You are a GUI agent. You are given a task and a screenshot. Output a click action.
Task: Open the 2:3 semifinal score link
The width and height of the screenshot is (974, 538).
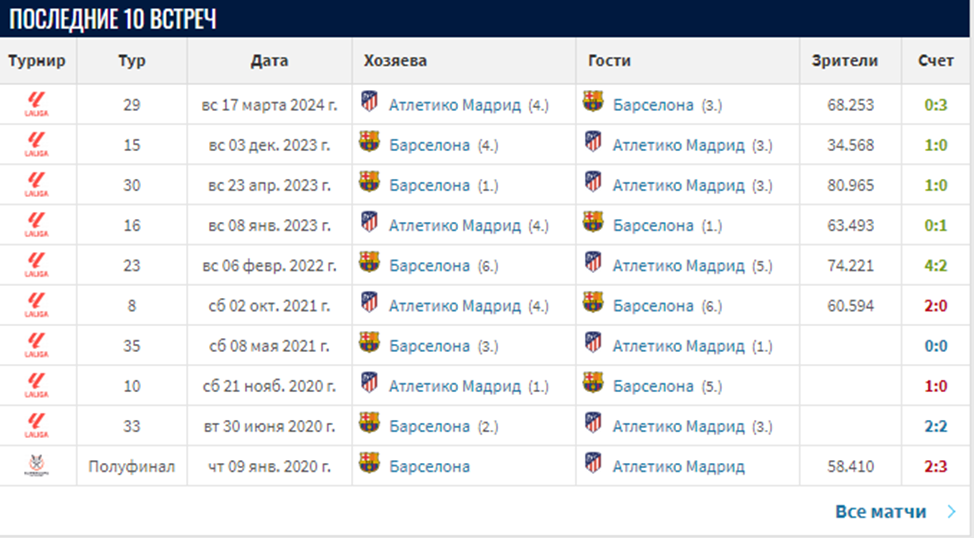pos(936,467)
